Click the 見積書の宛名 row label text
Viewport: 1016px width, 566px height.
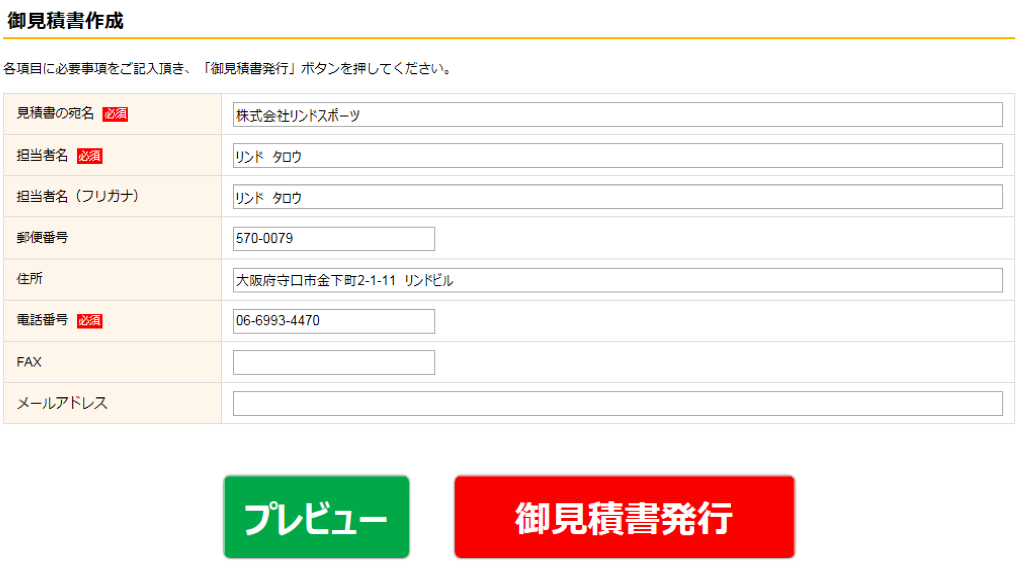point(55,114)
